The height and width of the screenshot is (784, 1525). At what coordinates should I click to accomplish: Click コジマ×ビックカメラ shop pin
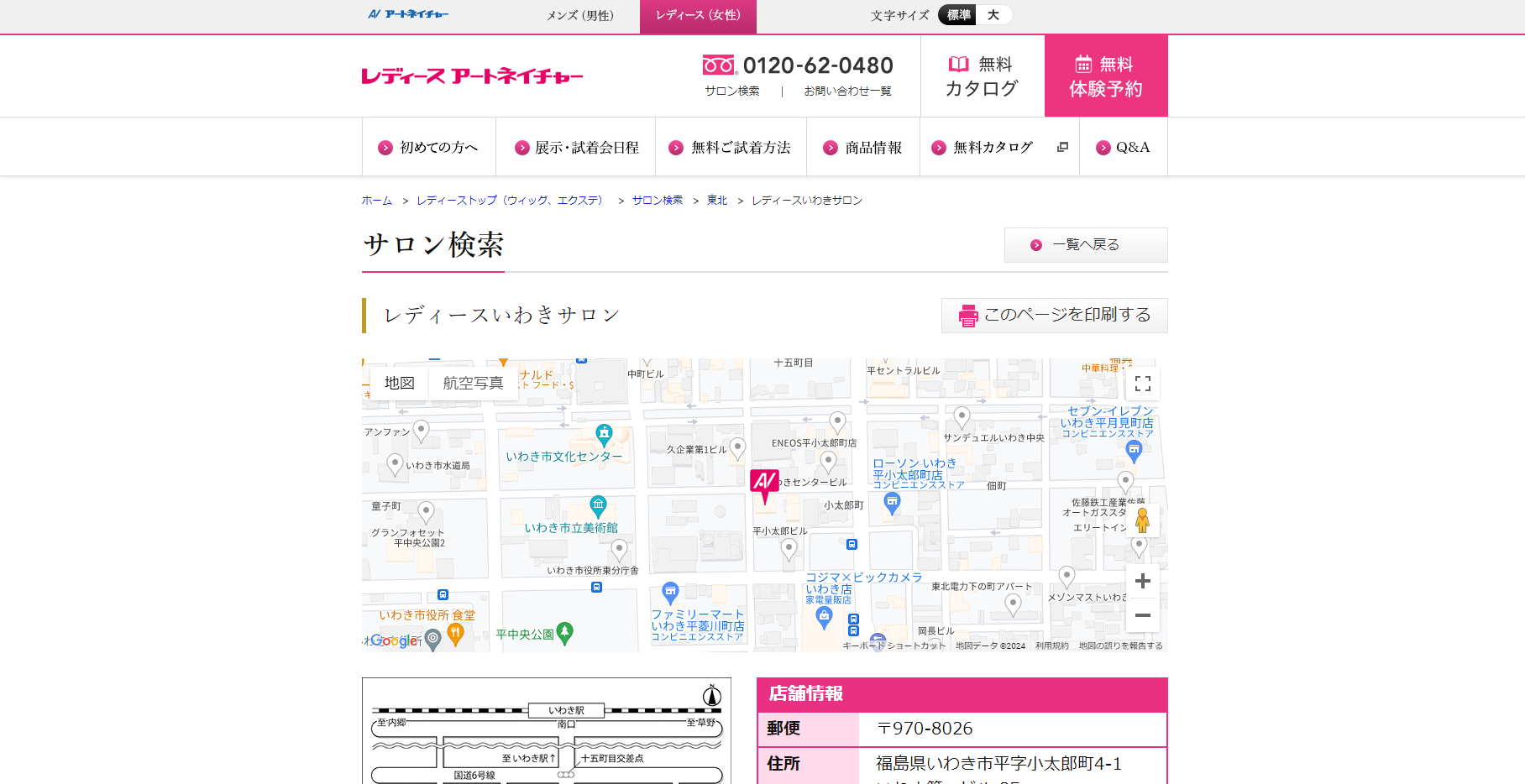(824, 618)
